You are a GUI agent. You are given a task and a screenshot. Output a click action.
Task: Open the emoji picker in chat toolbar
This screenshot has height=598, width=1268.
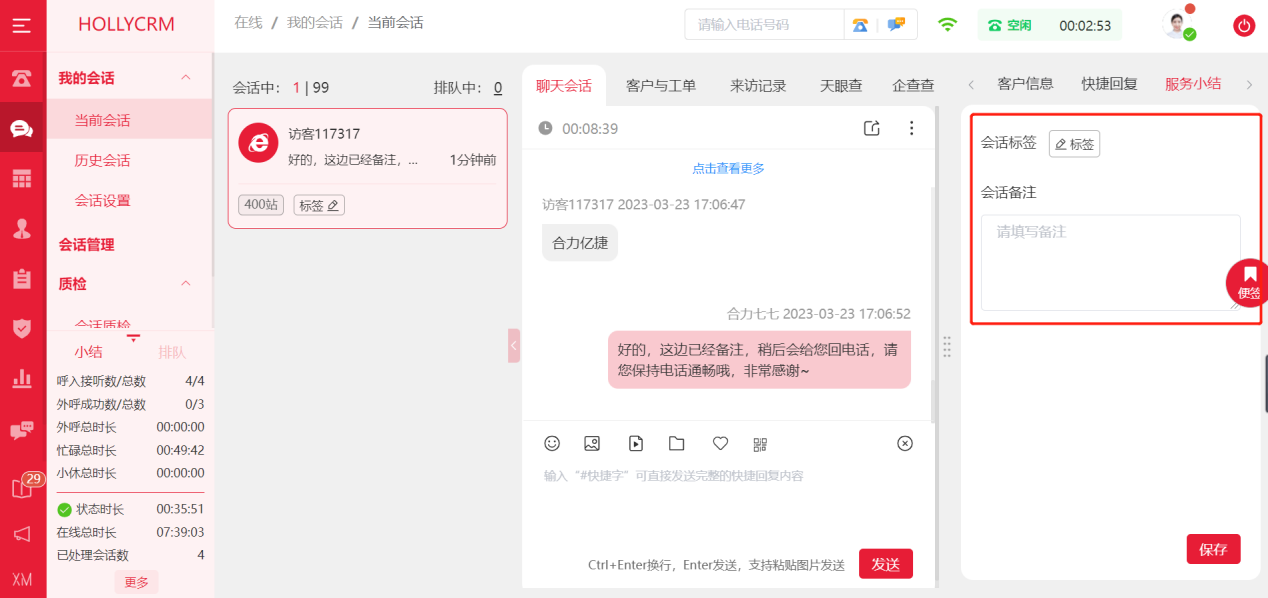[x=552, y=443]
